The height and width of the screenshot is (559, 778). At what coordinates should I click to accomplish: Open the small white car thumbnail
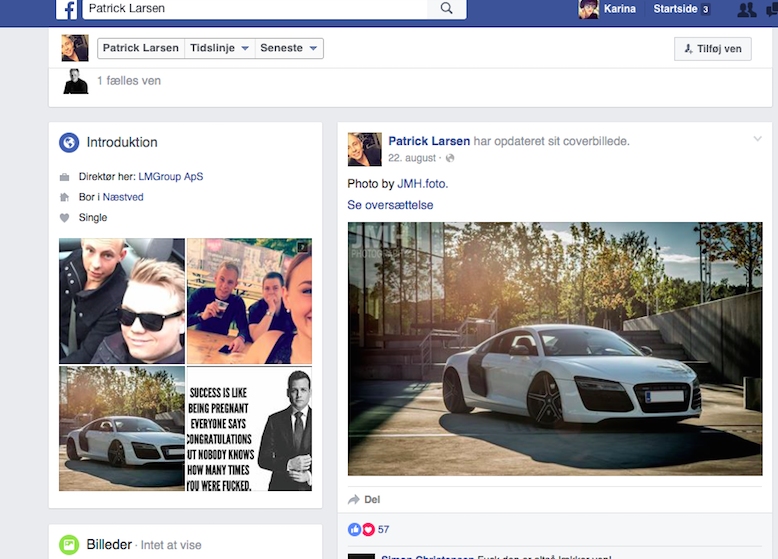point(122,429)
